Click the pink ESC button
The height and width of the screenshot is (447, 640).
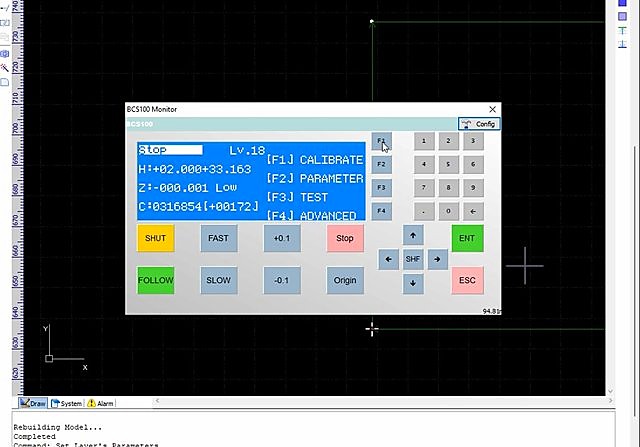click(x=468, y=280)
